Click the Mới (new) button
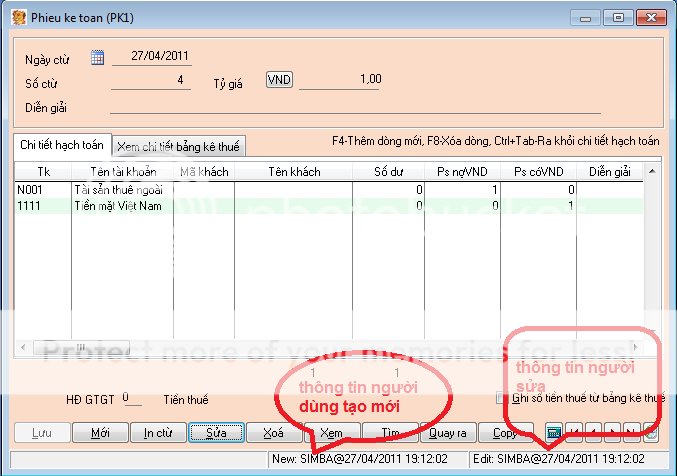 point(100,433)
